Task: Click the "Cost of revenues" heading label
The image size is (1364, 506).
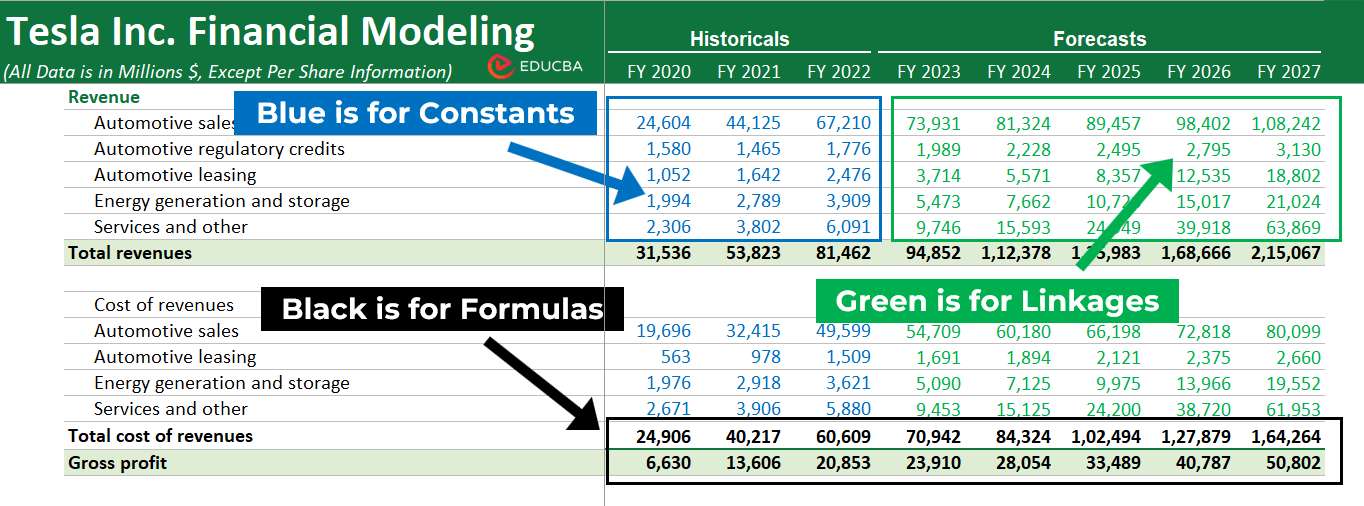Action: point(164,305)
